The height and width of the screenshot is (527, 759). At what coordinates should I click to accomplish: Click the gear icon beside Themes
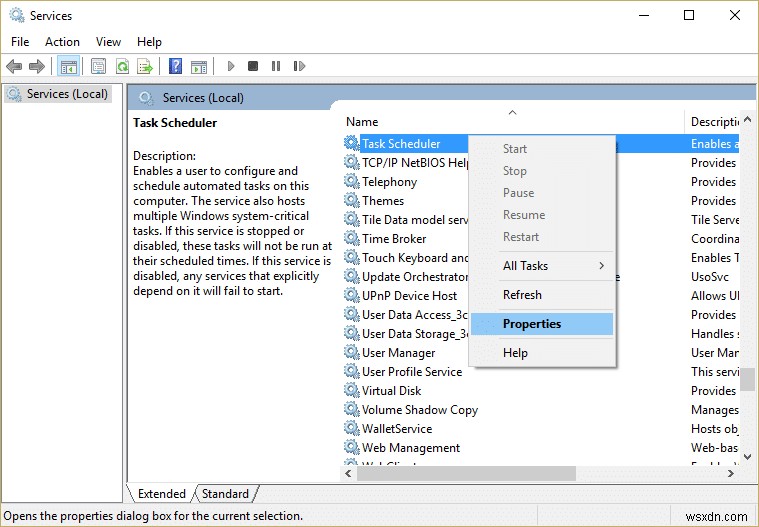pyautogui.click(x=351, y=200)
